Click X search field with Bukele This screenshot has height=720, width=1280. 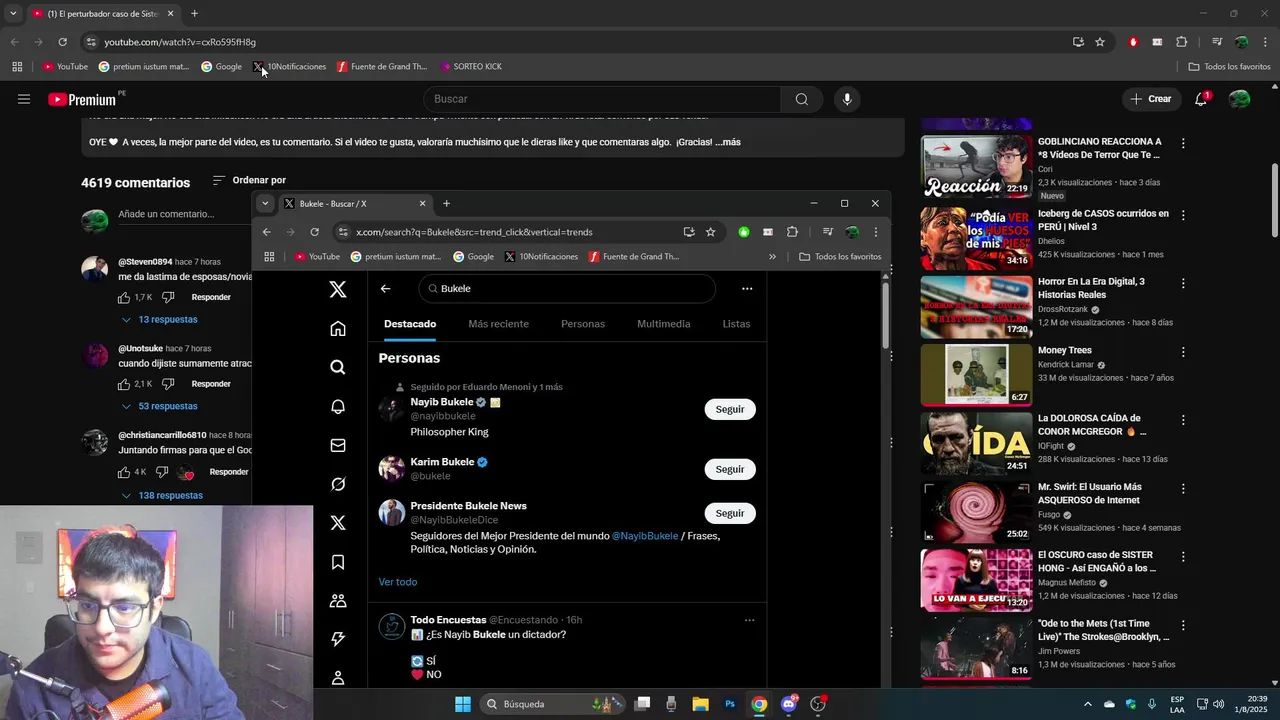coord(567,288)
